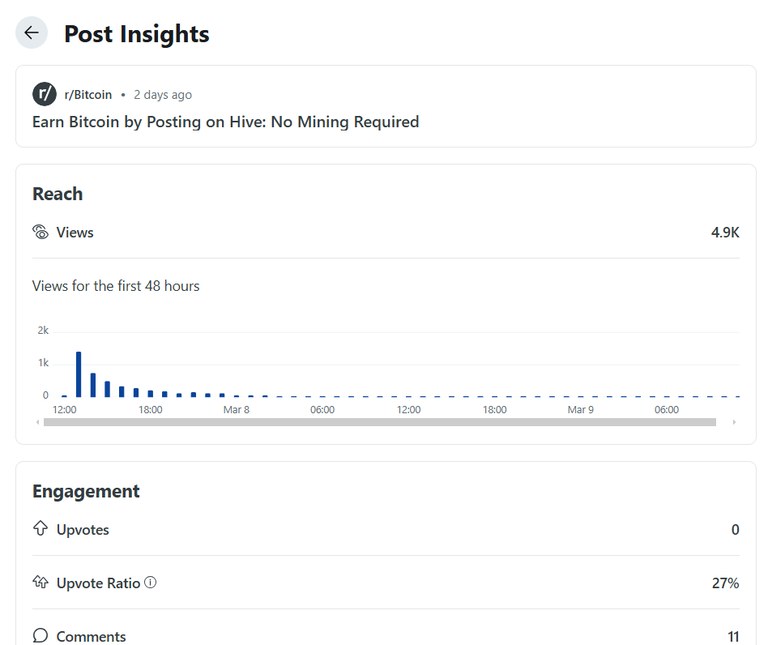
Task: Click the chart scrollbar left arrow
Action: pos(38,422)
